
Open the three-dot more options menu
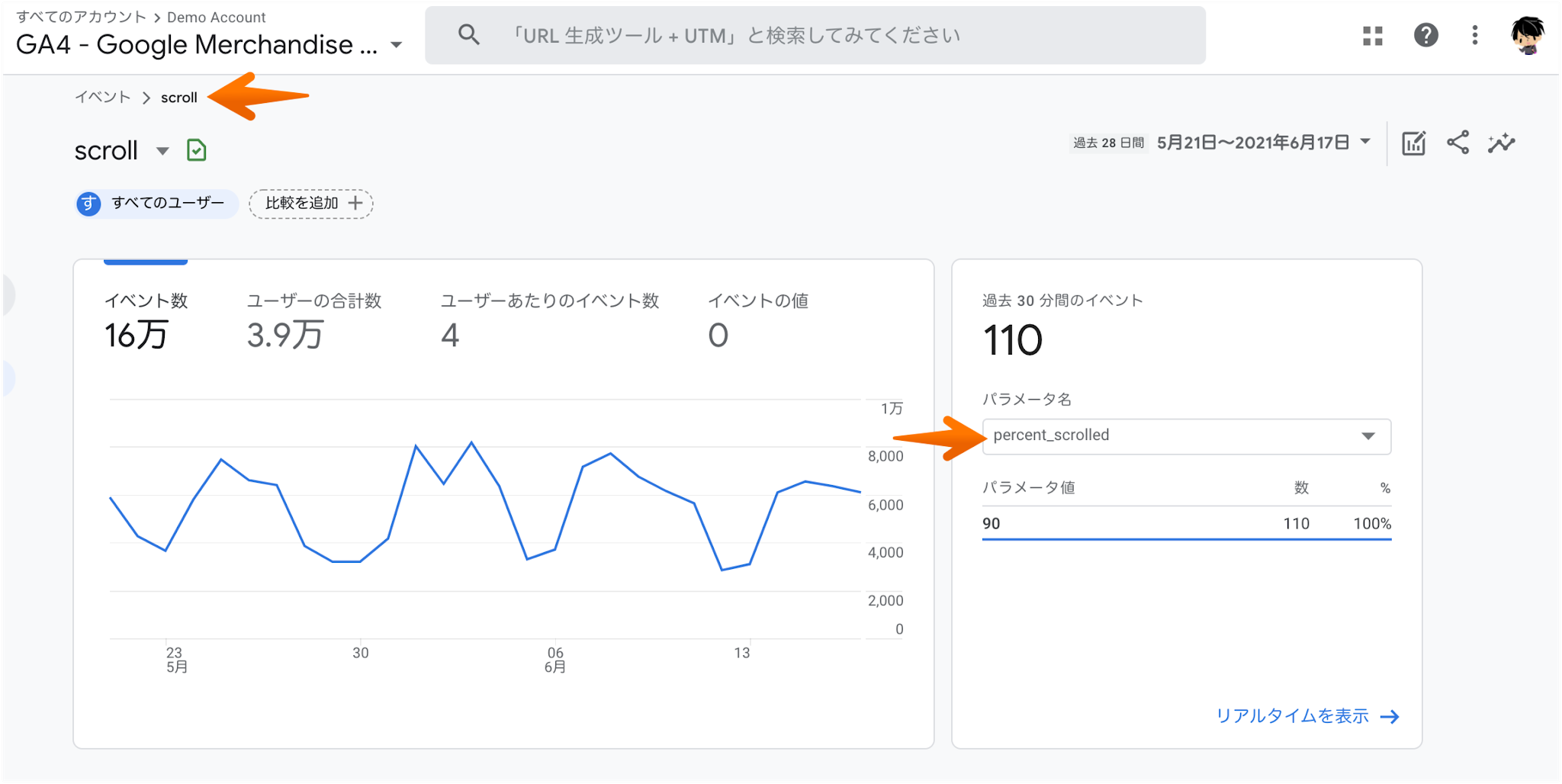(x=1474, y=35)
